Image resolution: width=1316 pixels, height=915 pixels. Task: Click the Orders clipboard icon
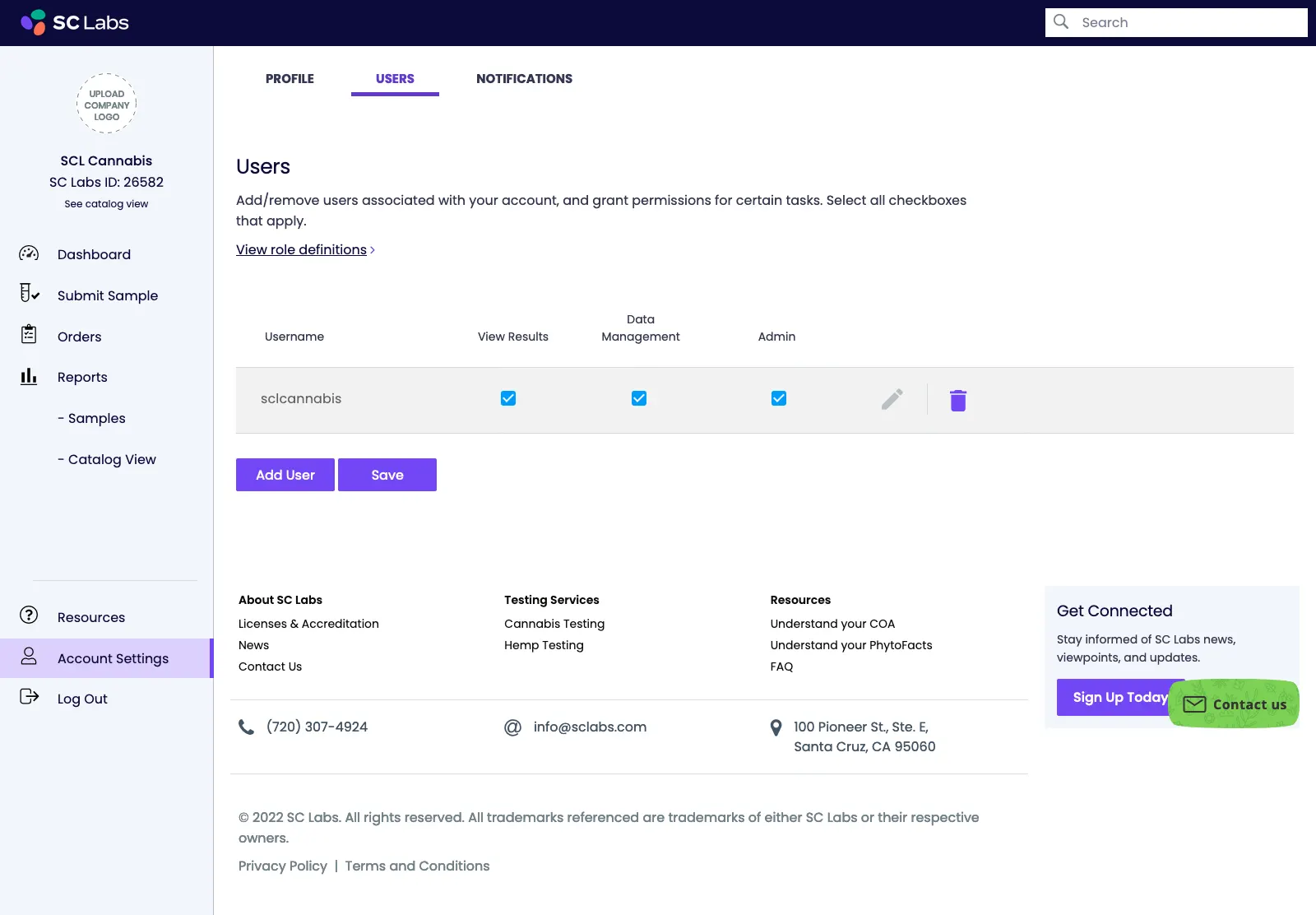pos(29,334)
